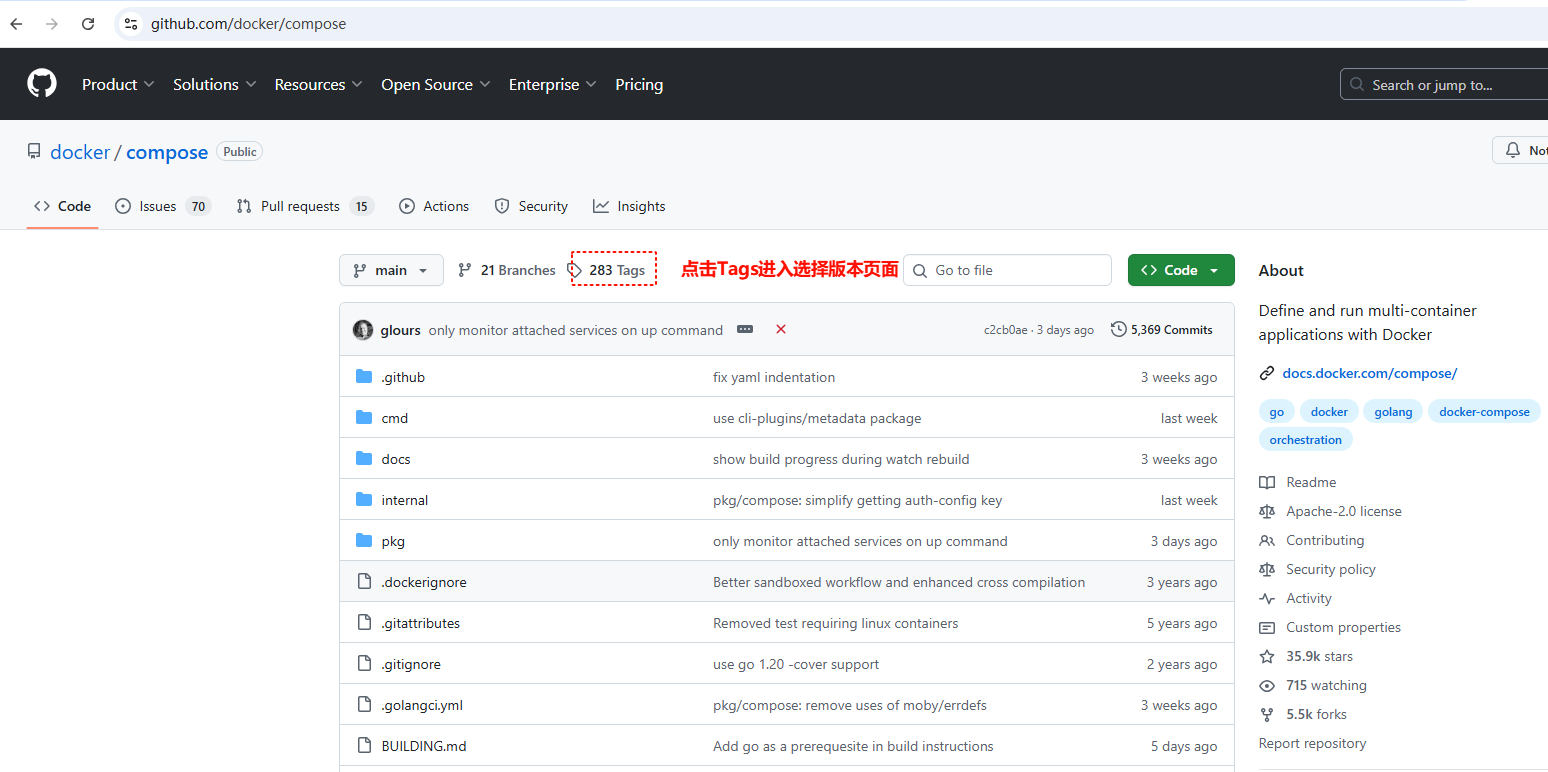This screenshot has height=772, width=1548.
Task: Open site info icon in address bar
Action: (131, 24)
